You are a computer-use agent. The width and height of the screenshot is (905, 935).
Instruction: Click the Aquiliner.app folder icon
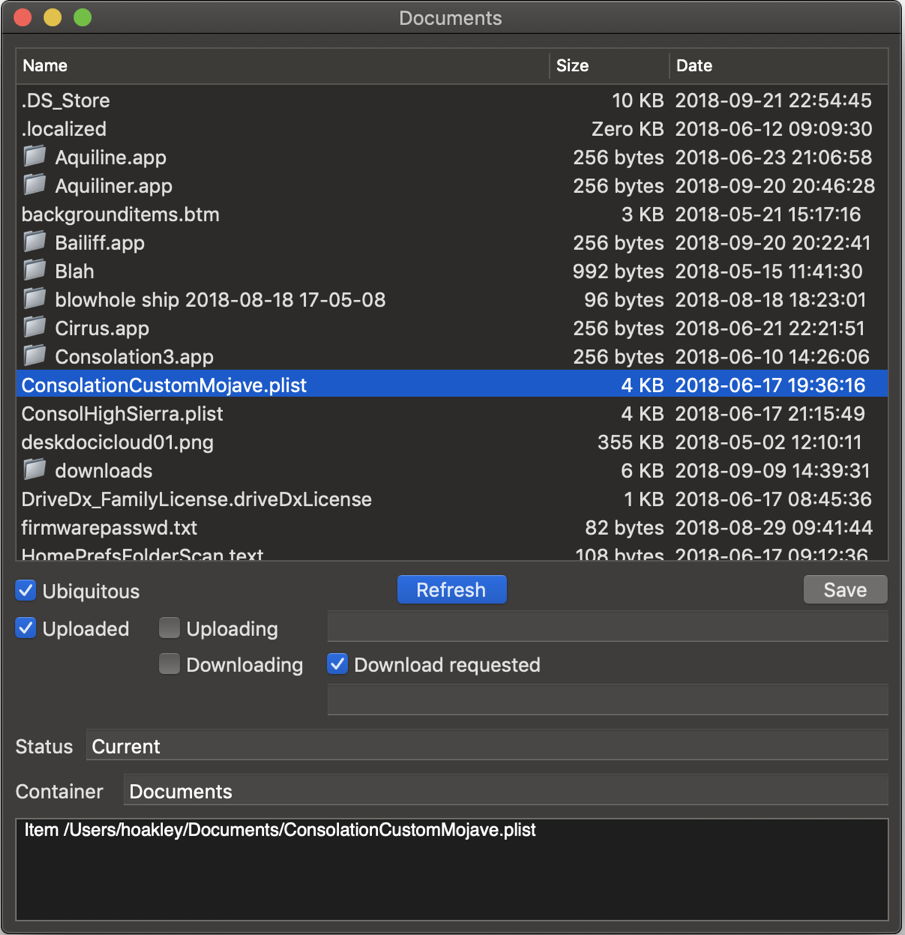click(35, 185)
